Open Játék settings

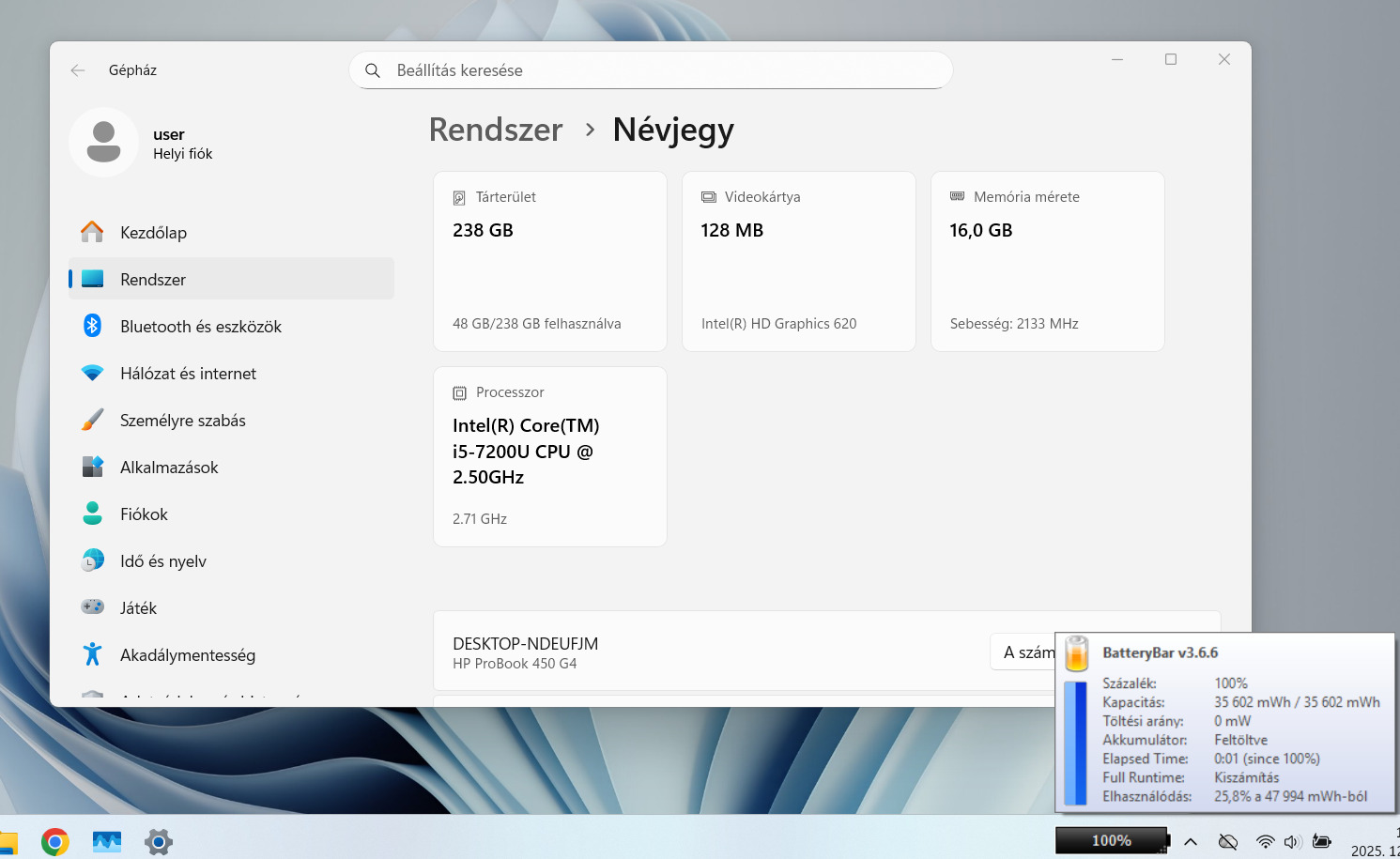[x=231, y=607]
